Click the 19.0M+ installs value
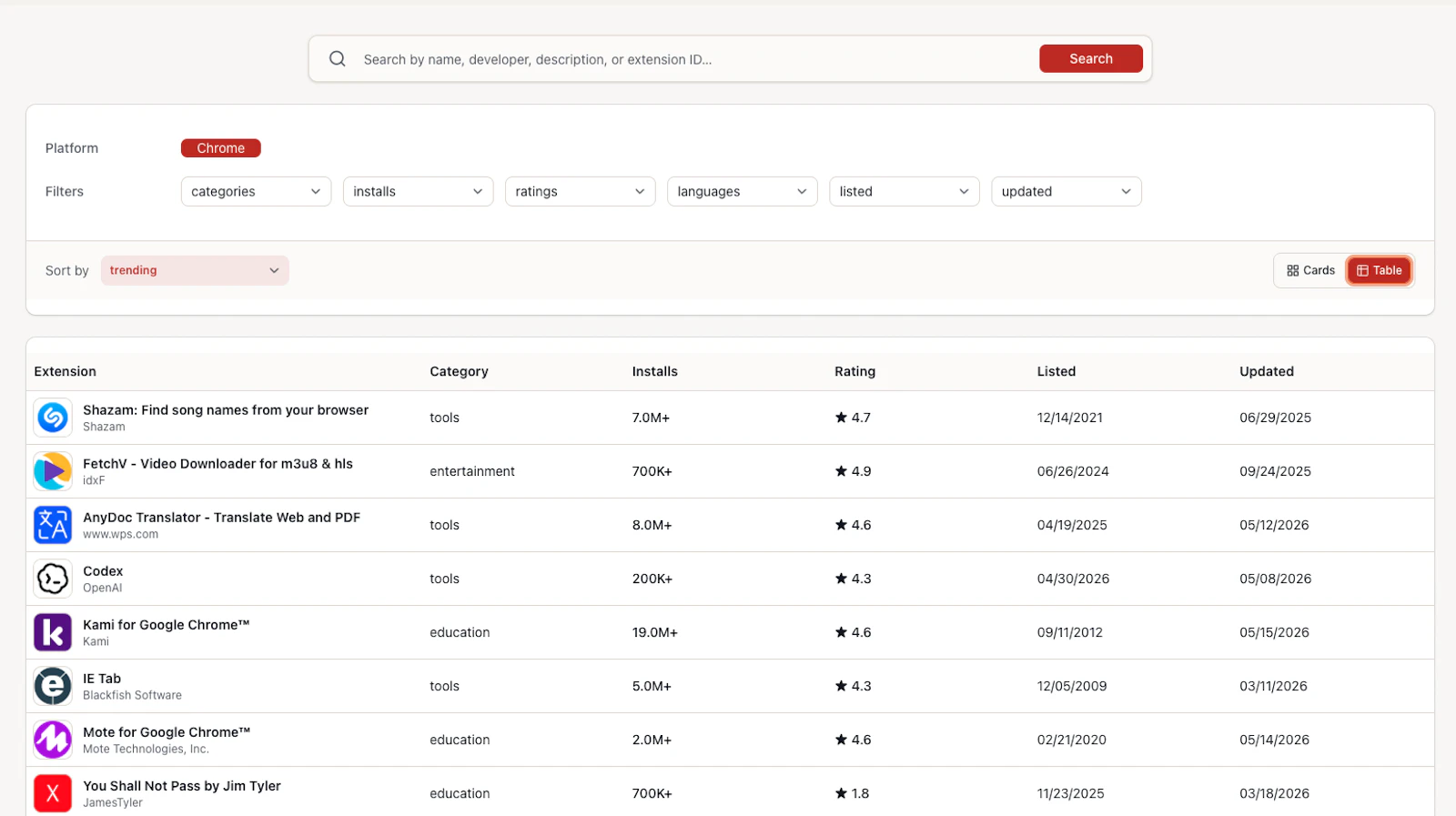Screen dimensions: 1456x816 pyautogui.click(x=655, y=632)
